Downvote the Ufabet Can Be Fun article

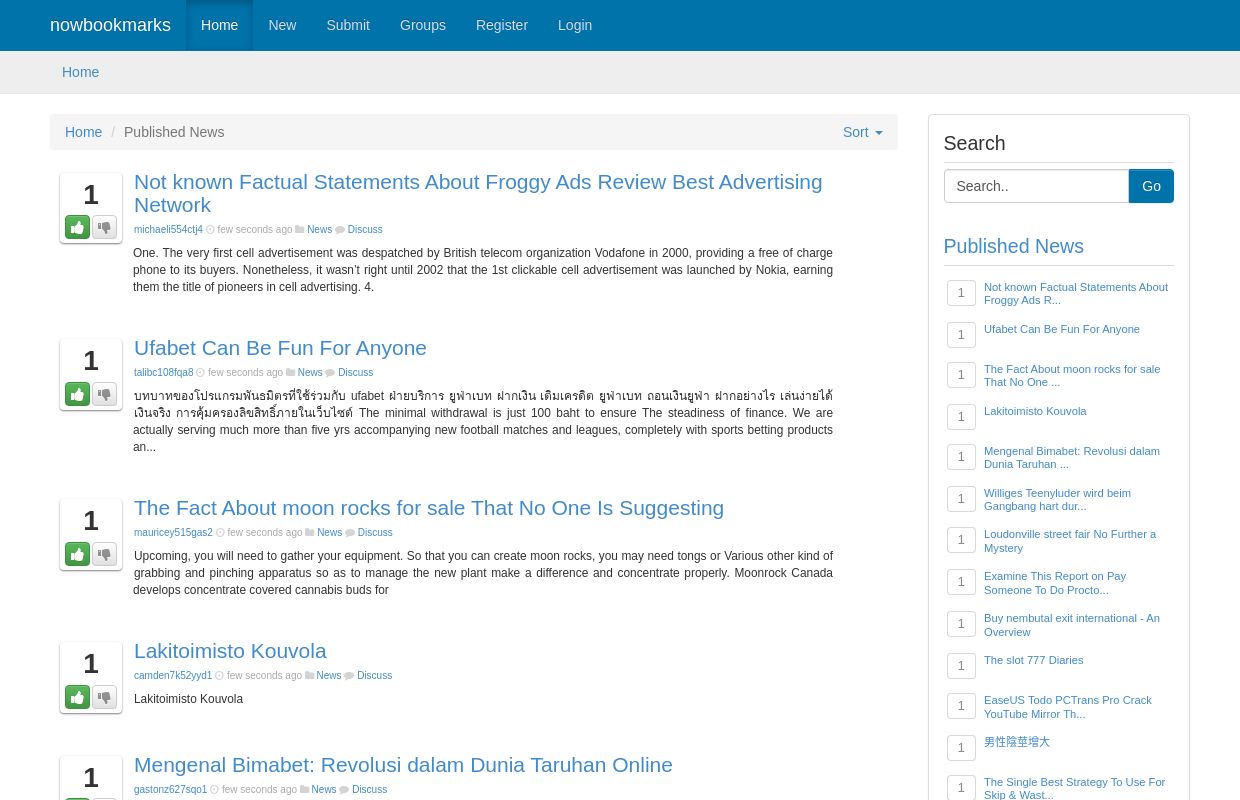[x=104, y=394]
